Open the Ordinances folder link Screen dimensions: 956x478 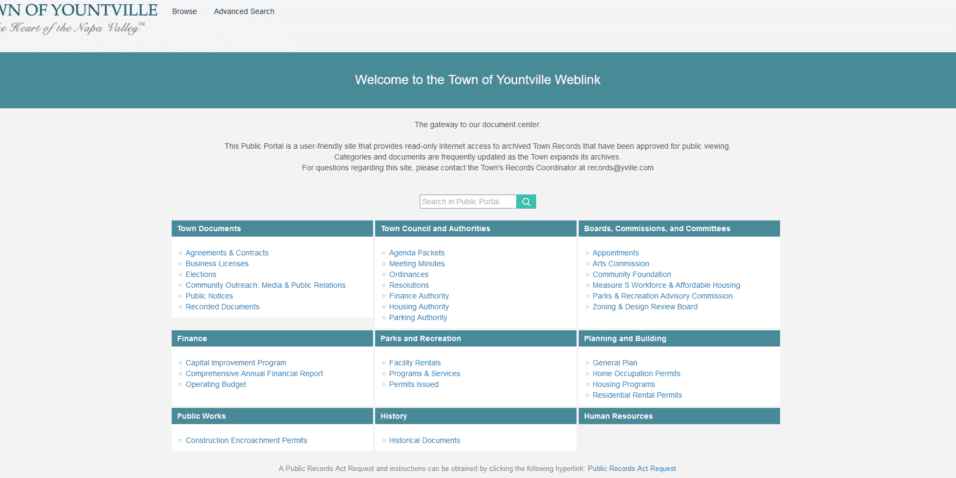[408, 275]
